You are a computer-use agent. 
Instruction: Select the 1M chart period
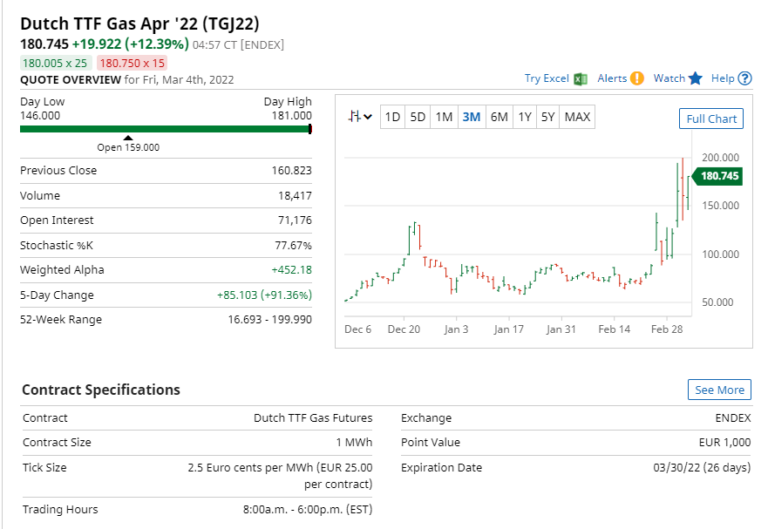tap(444, 117)
